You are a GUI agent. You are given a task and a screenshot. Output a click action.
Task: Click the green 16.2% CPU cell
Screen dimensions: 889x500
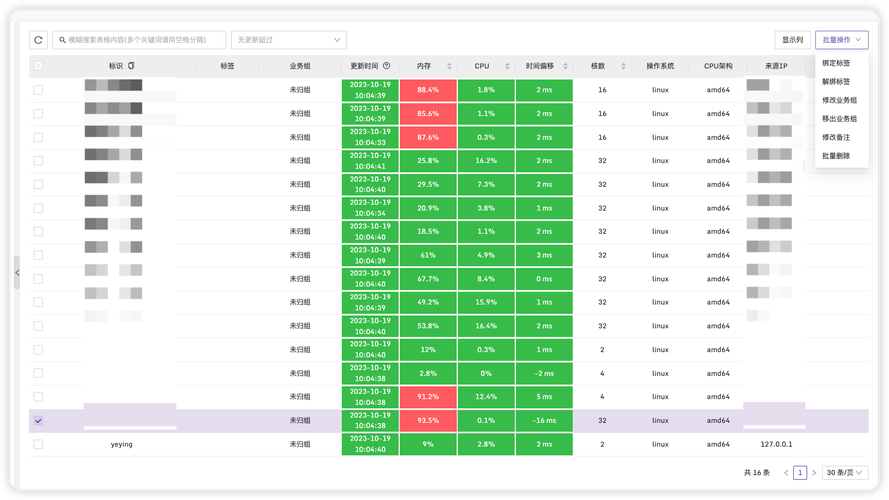(486, 160)
